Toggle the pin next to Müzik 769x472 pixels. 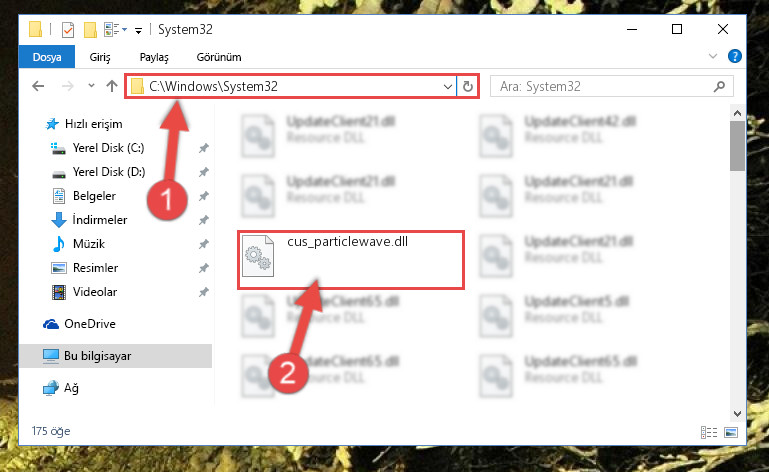204,244
